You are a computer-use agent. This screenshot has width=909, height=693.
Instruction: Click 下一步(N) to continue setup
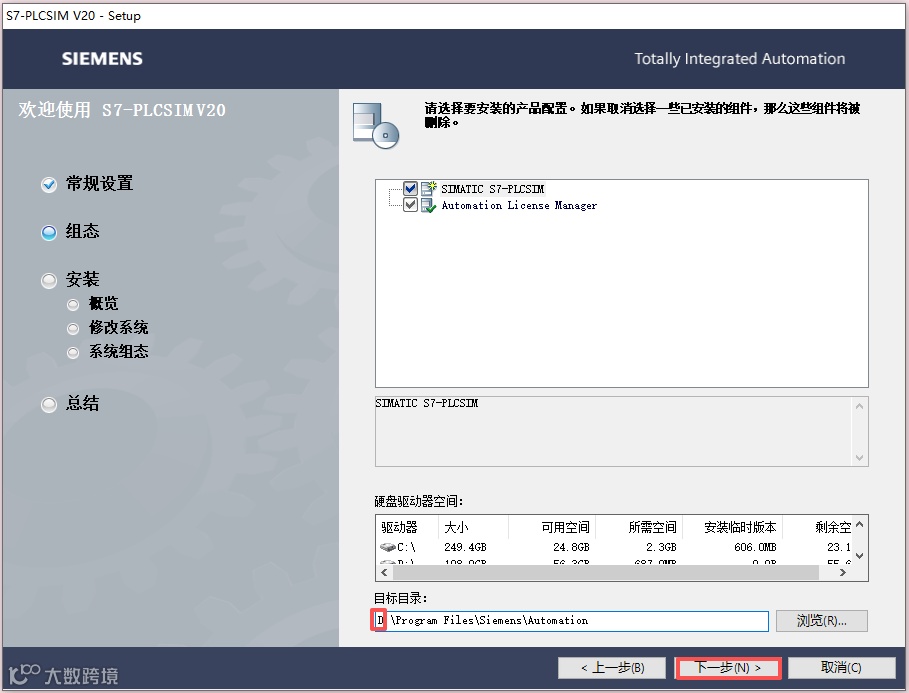click(x=728, y=667)
